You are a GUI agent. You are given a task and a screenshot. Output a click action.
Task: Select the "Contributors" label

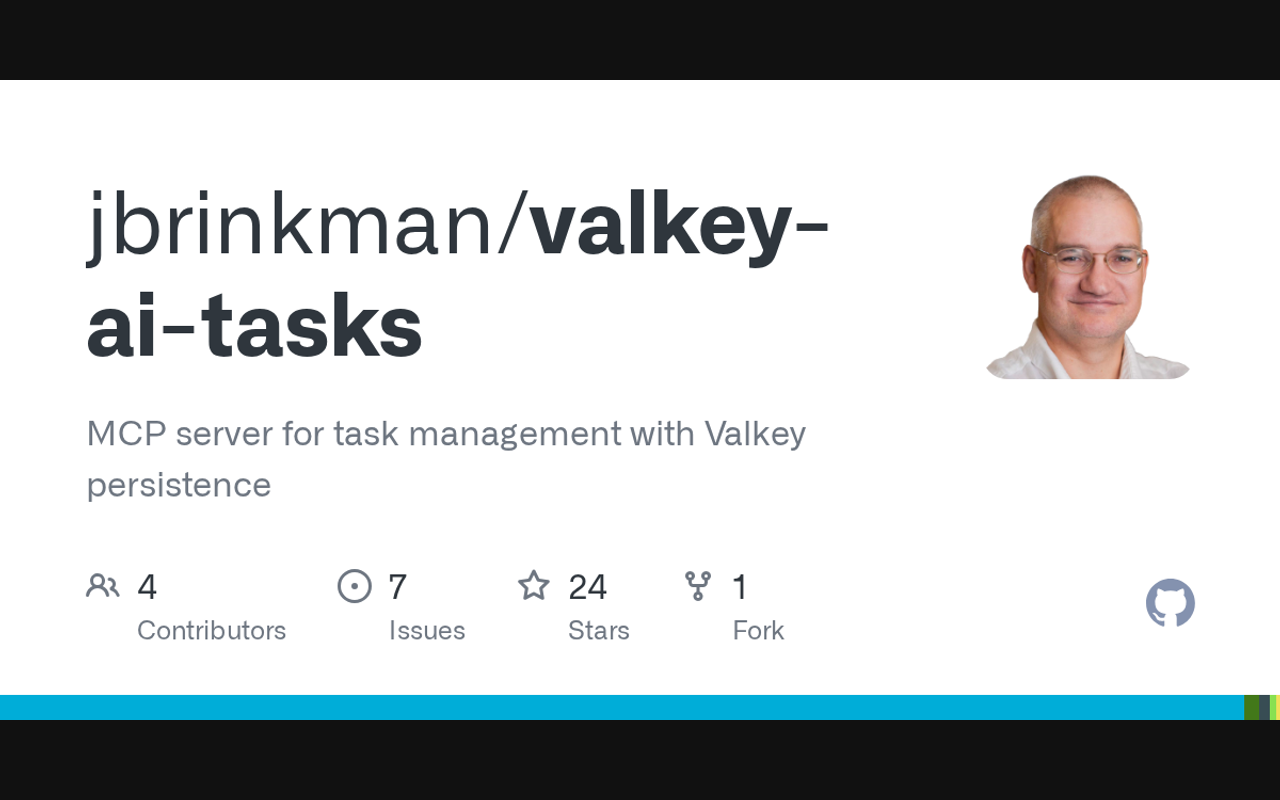[211, 631]
